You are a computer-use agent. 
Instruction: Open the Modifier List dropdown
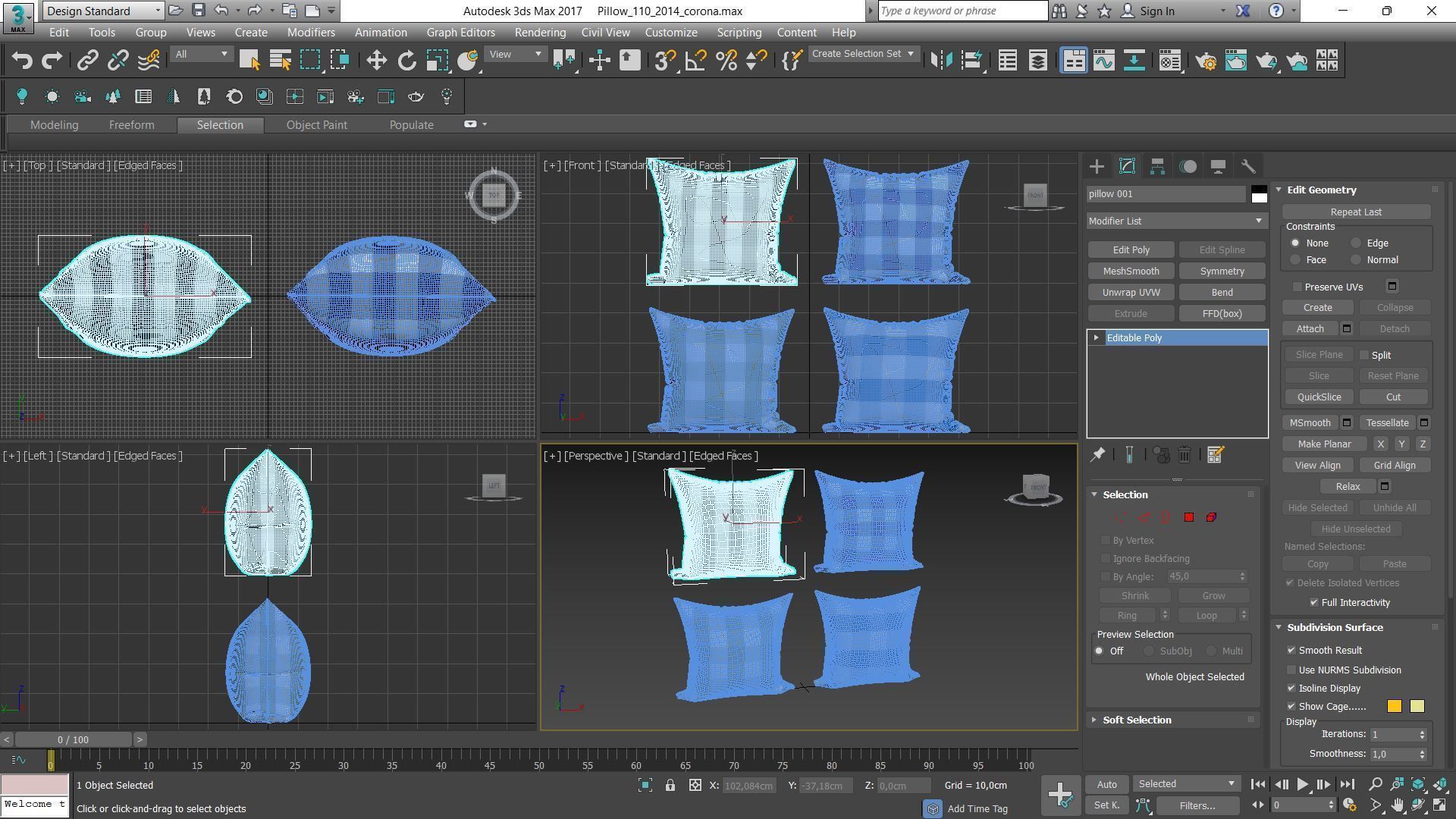(1175, 221)
